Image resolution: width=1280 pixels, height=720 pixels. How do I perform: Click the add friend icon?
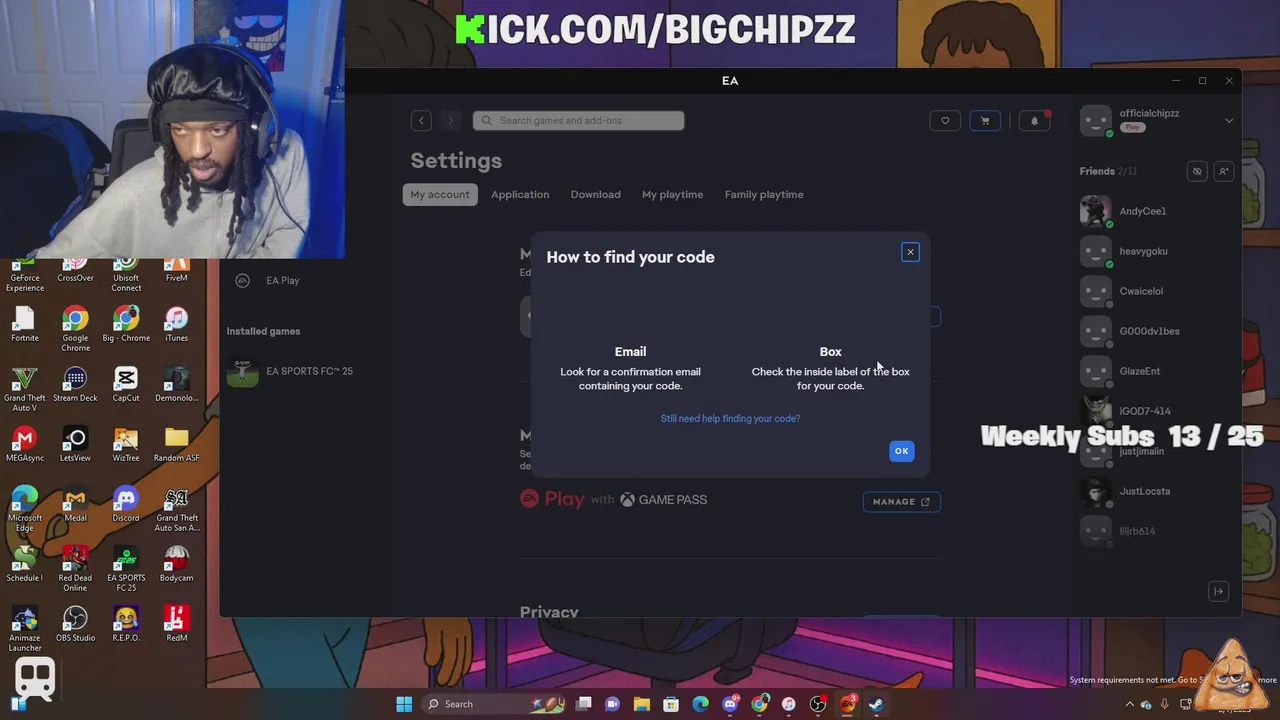point(1223,171)
